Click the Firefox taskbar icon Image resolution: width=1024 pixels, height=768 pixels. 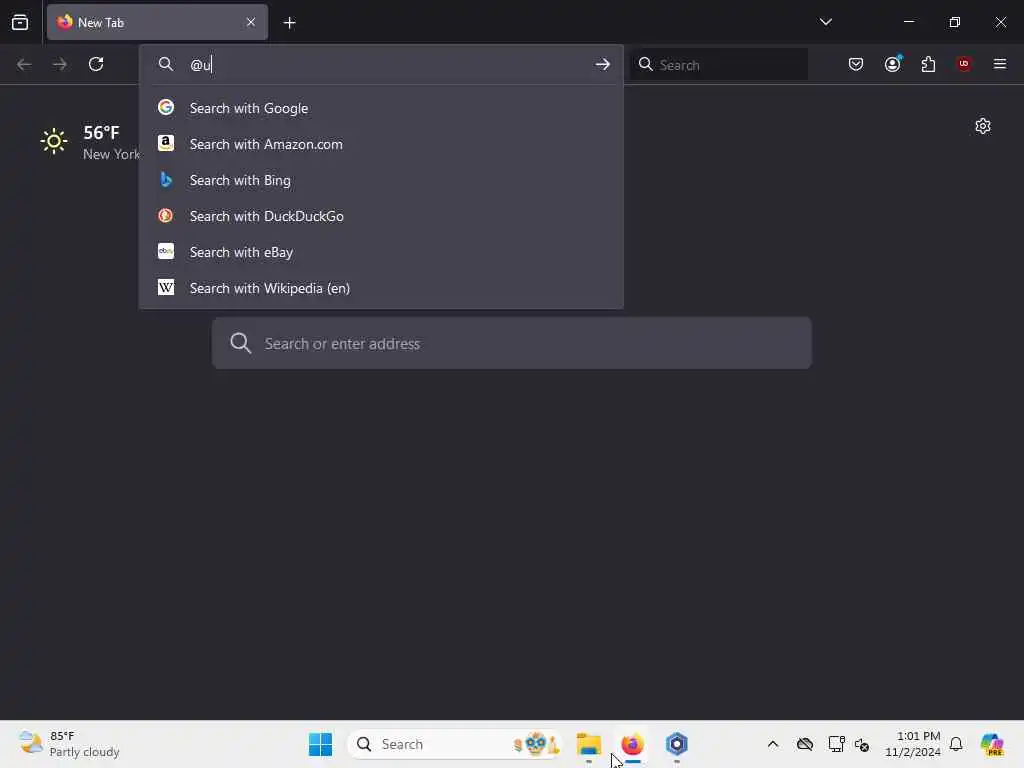point(632,744)
